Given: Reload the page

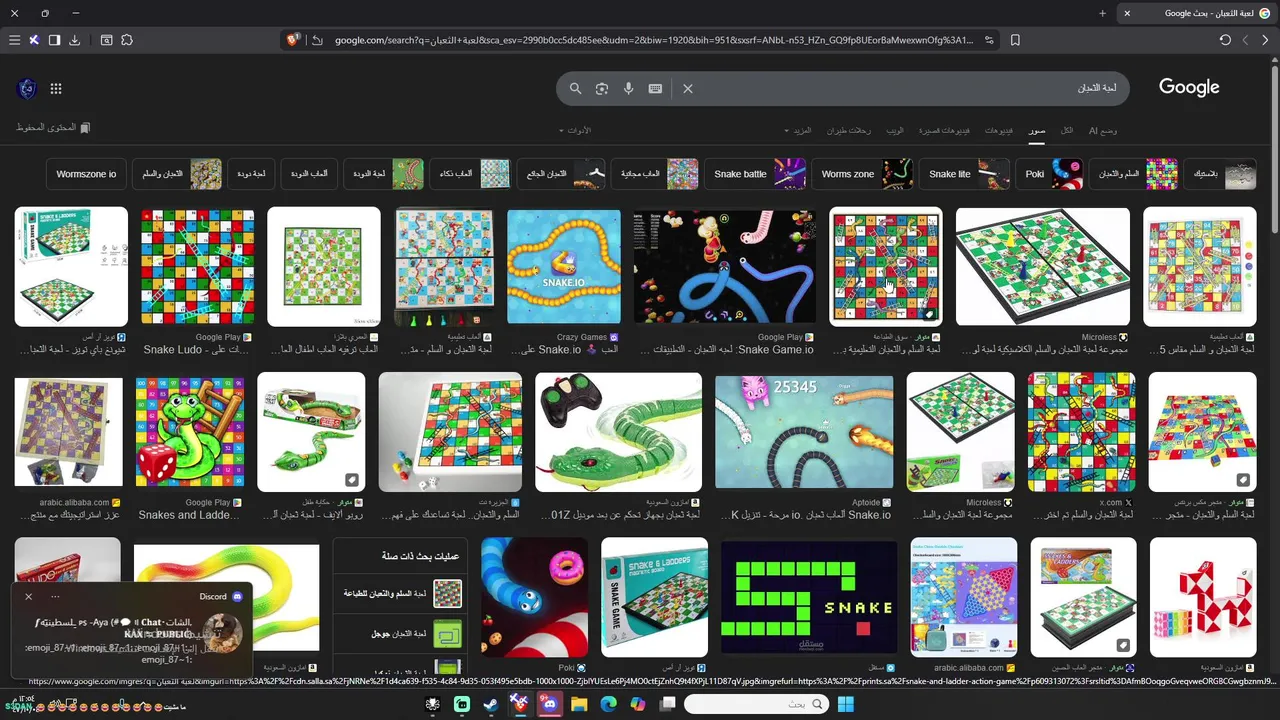Looking at the screenshot, I should pyautogui.click(x=1225, y=40).
